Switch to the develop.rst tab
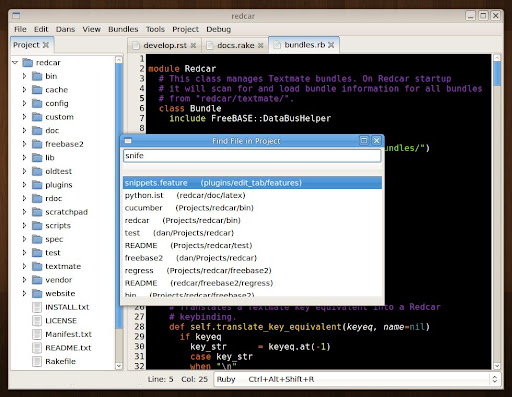This screenshot has height=397, width=512. (165, 45)
